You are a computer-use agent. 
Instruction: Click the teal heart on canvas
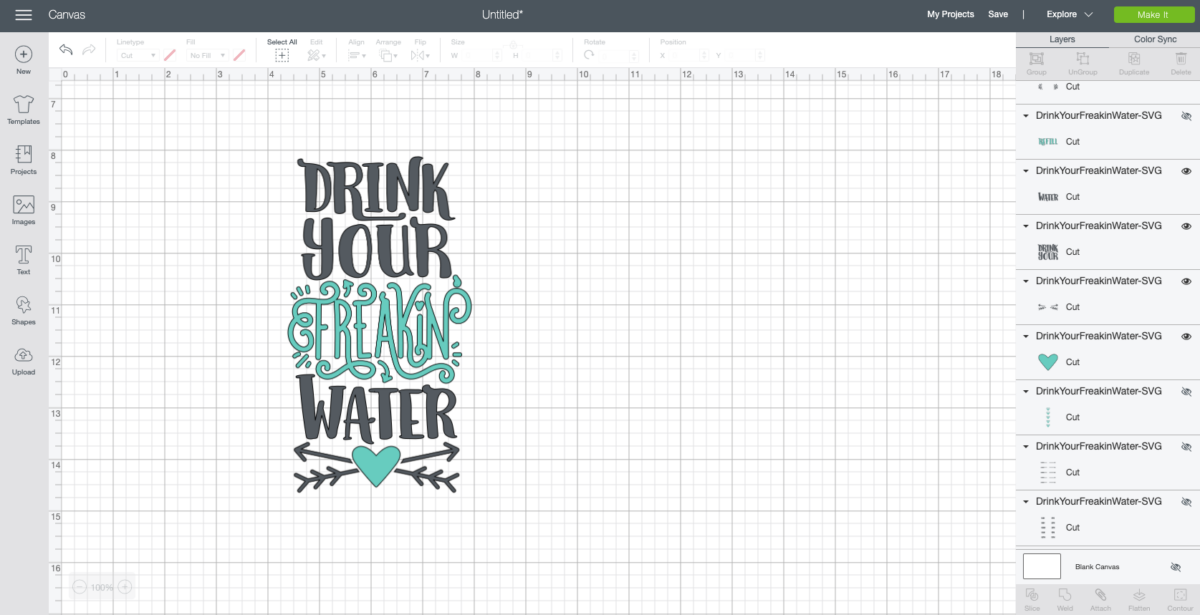click(x=376, y=465)
